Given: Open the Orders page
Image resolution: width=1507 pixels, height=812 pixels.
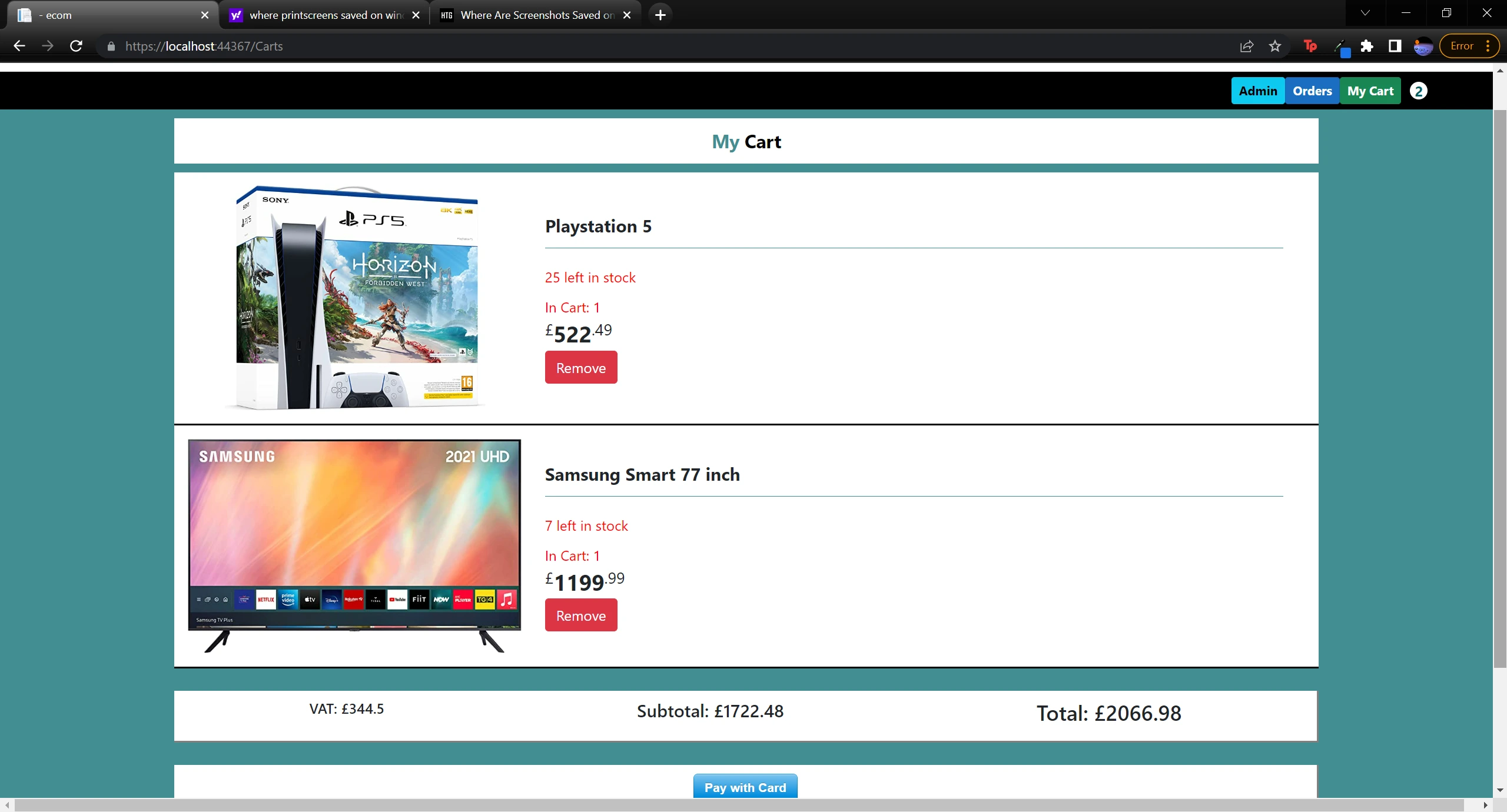Looking at the screenshot, I should 1313,90.
